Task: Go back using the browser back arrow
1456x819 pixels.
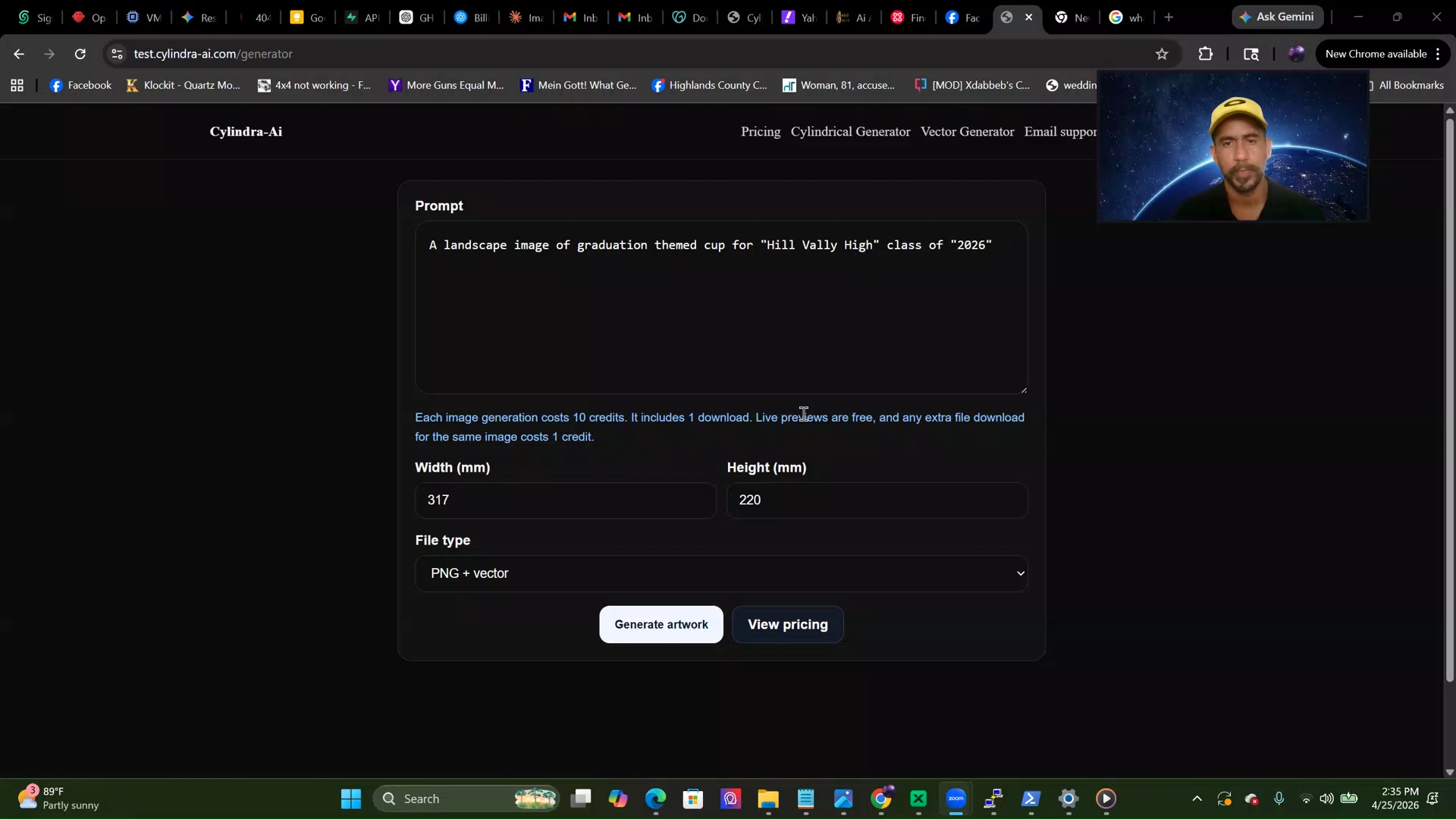Action: pos(19,54)
